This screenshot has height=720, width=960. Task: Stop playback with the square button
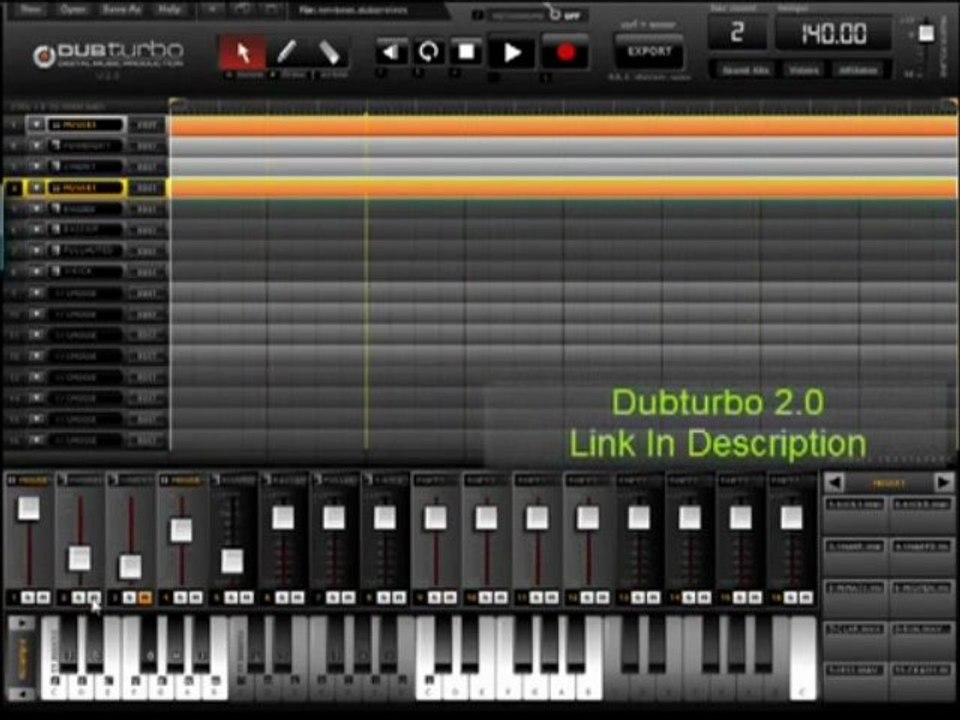click(466, 52)
